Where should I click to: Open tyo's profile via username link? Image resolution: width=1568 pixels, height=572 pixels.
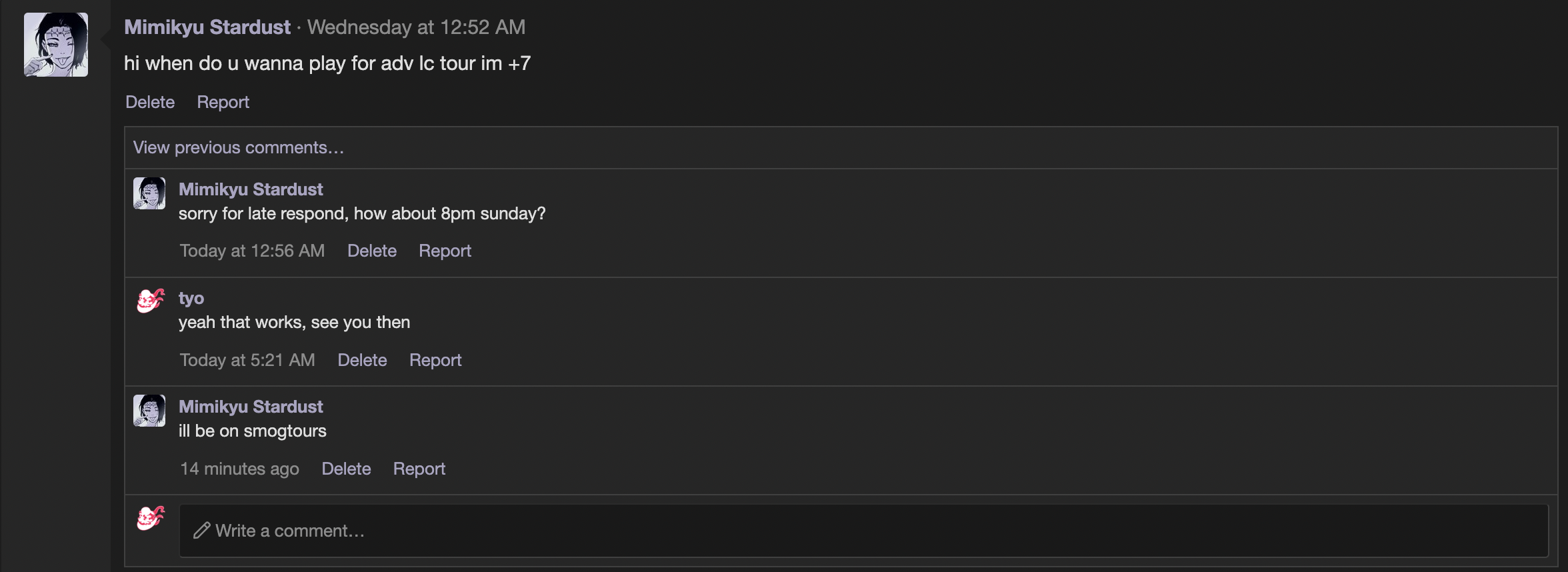tap(191, 298)
